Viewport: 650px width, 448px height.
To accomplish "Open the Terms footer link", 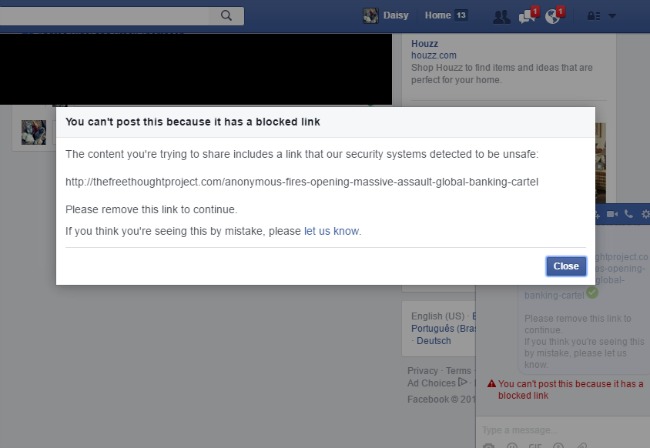I will point(458,371).
